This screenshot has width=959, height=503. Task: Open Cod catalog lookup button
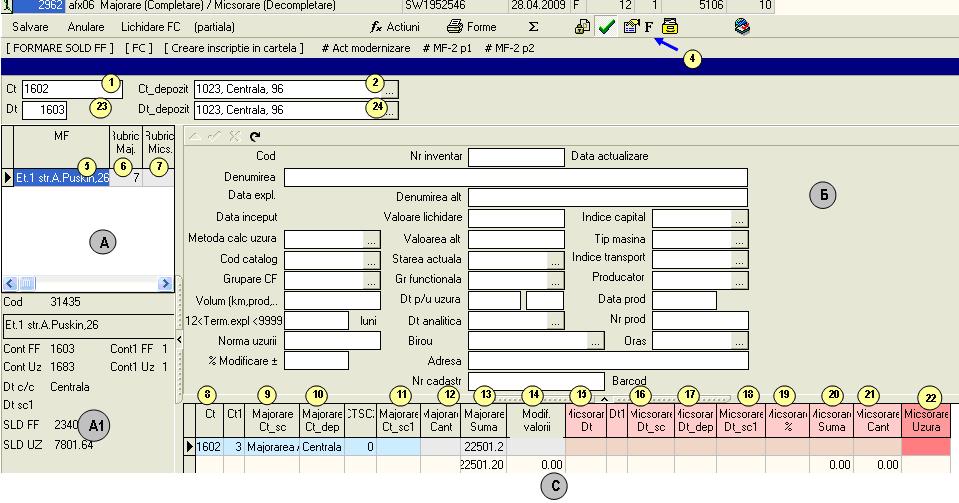[x=371, y=261]
